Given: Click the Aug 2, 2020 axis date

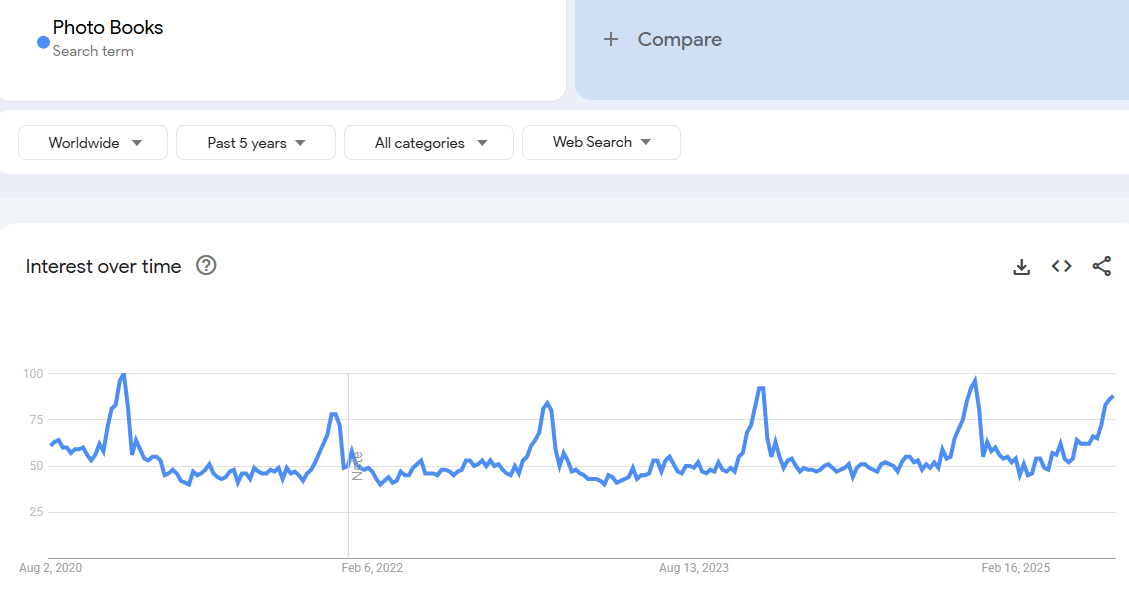Looking at the screenshot, I should click(x=50, y=568).
